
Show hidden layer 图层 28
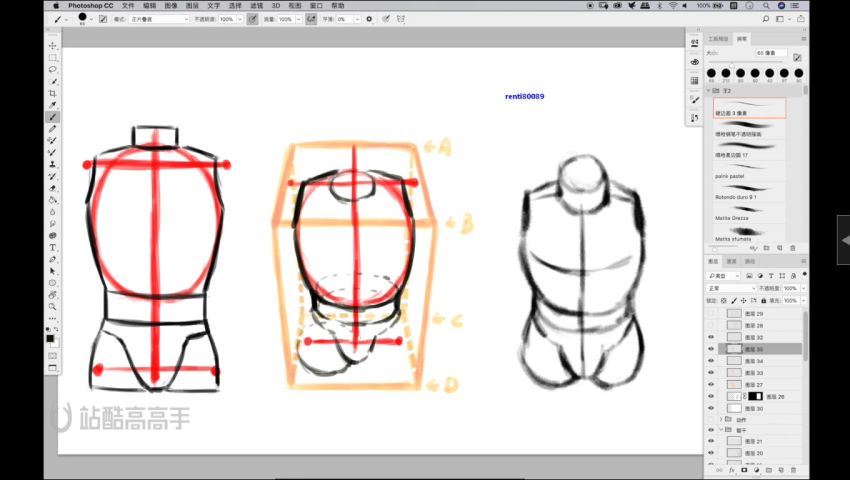coord(711,325)
